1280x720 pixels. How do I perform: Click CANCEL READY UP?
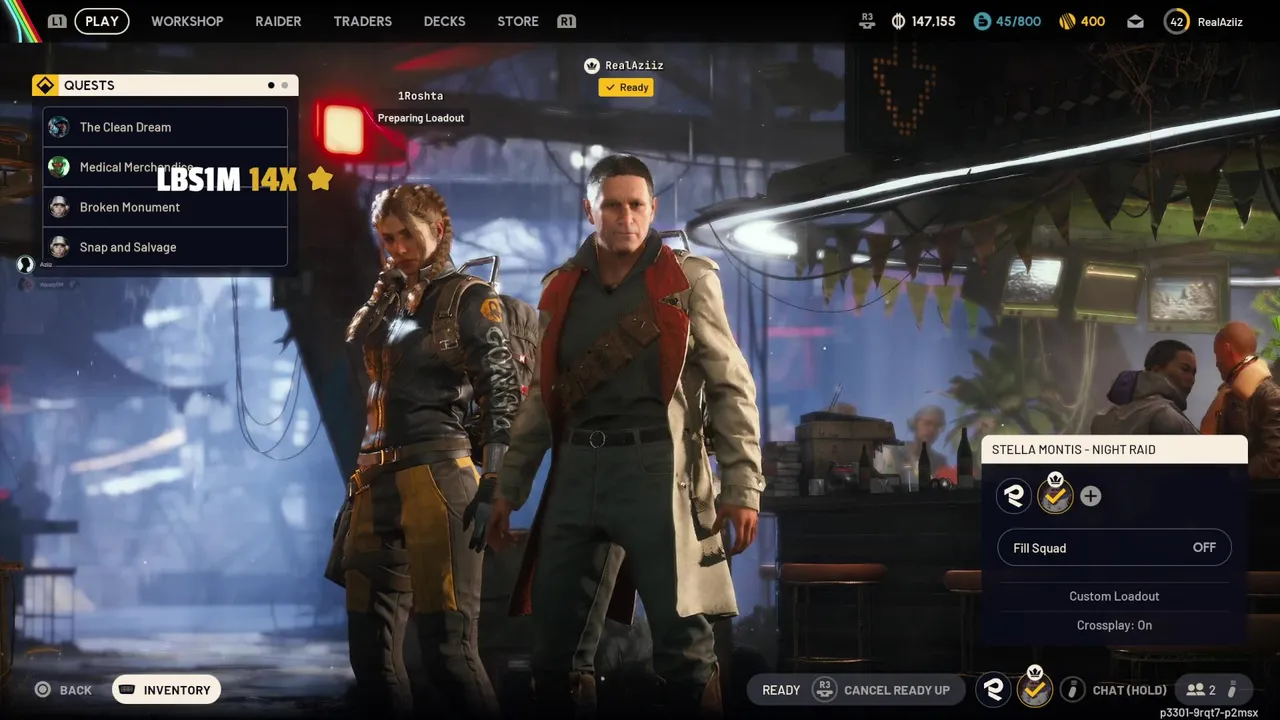[897, 690]
